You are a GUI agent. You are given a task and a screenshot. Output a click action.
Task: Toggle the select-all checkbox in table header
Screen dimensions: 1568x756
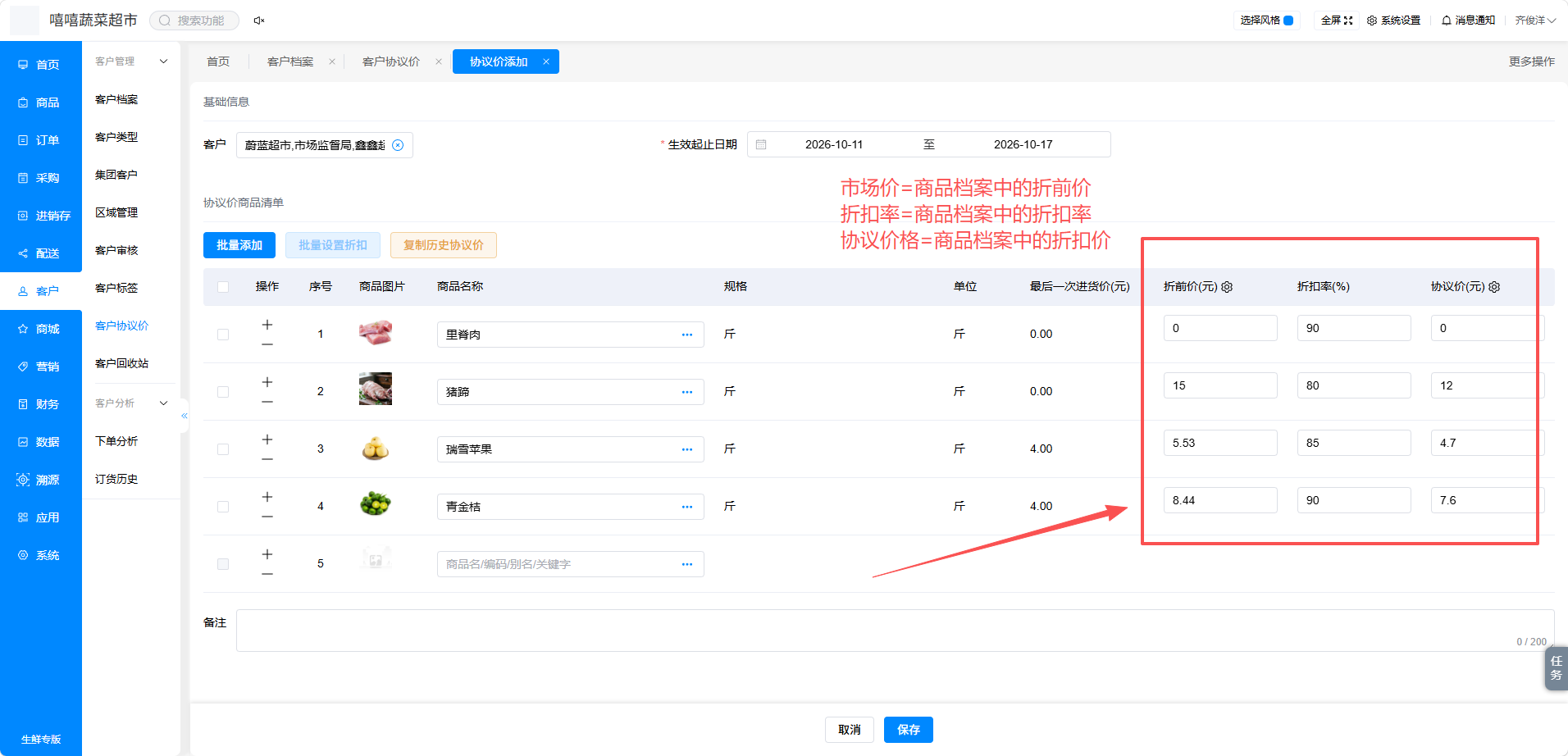tap(223, 287)
